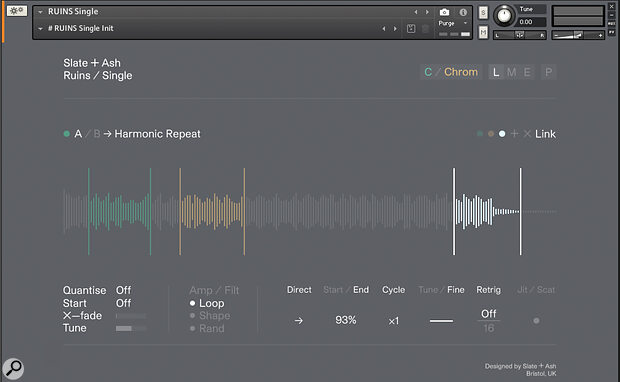Click the Start label next to End

point(333,290)
